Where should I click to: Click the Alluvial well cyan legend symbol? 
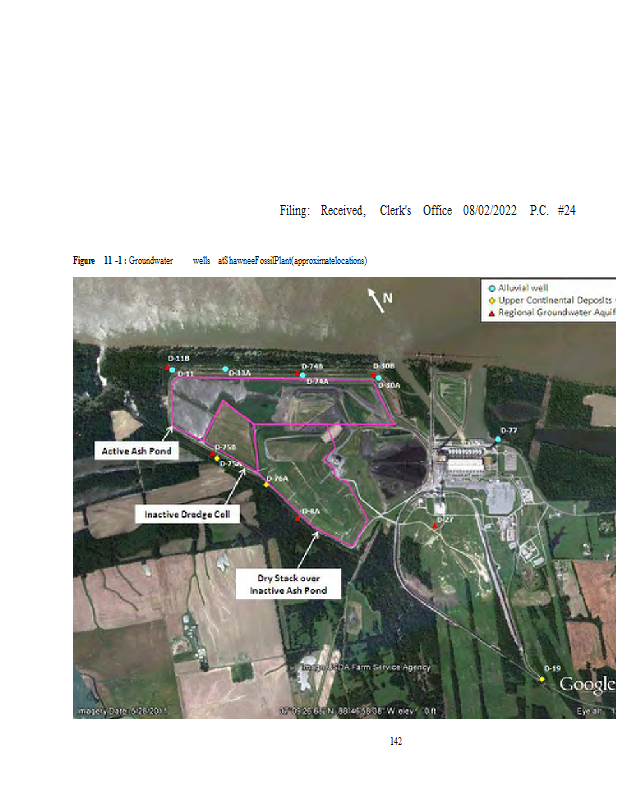point(491,289)
